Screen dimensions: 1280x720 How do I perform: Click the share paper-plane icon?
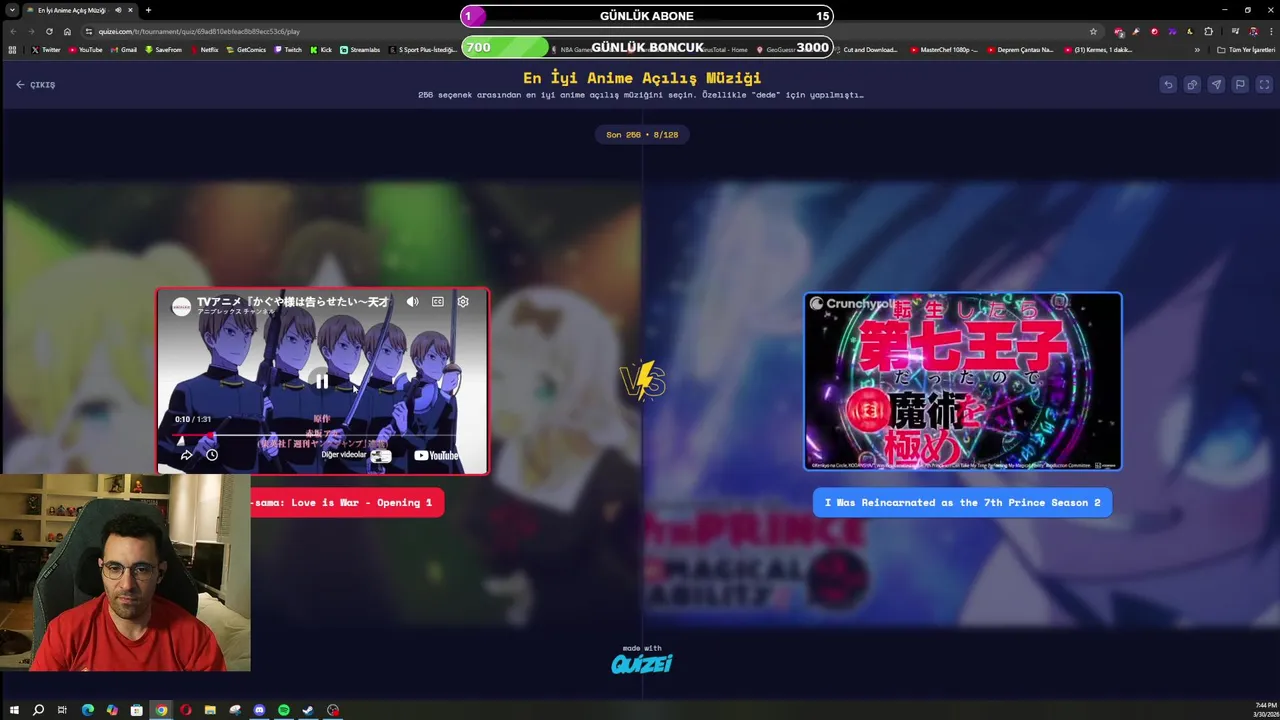pos(1216,85)
